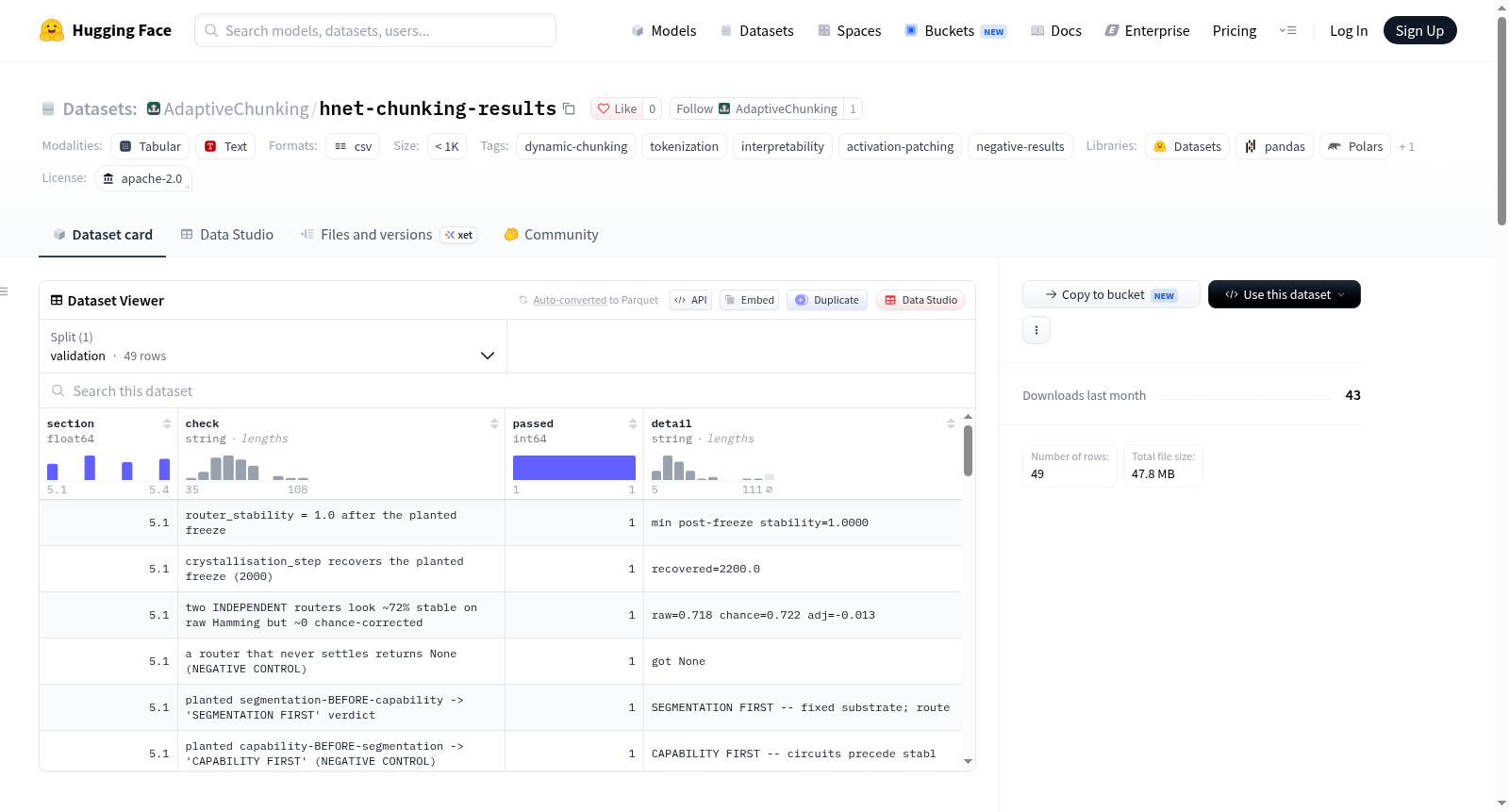Open the Files and versions tab

[389, 235]
